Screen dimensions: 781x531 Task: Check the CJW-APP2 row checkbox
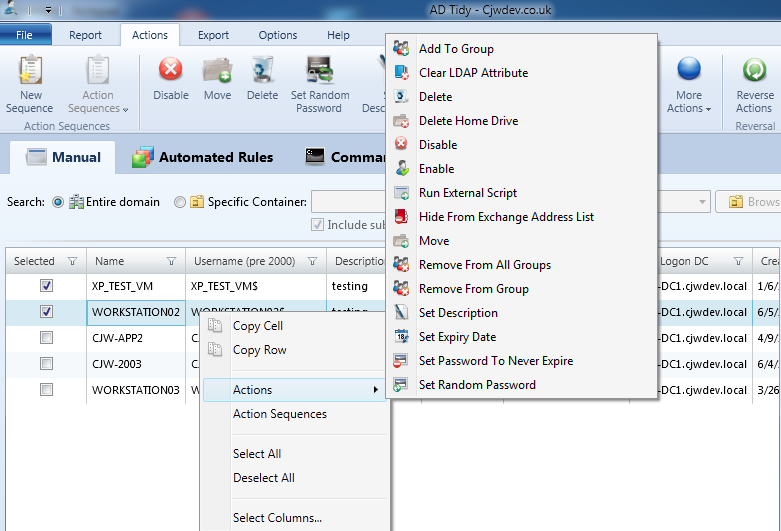(46, 338)
